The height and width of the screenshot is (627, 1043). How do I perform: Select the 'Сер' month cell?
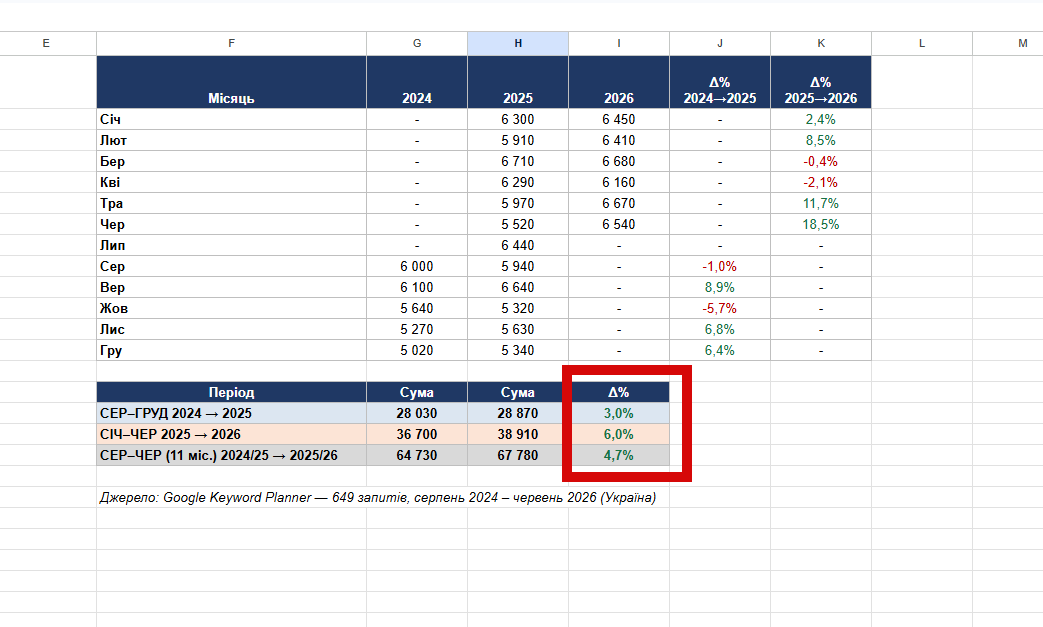[231, 267]
